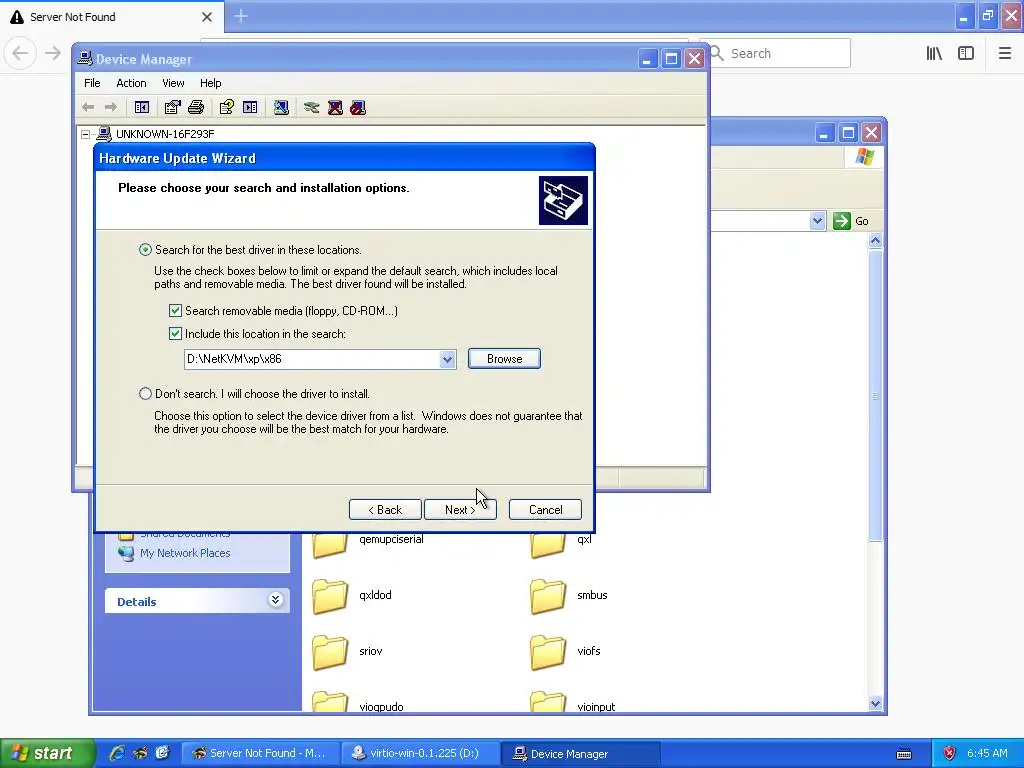Viewport: 1024px width, 768px height.
Task: Select Search for the best driver option
Action: click(145, 249)
